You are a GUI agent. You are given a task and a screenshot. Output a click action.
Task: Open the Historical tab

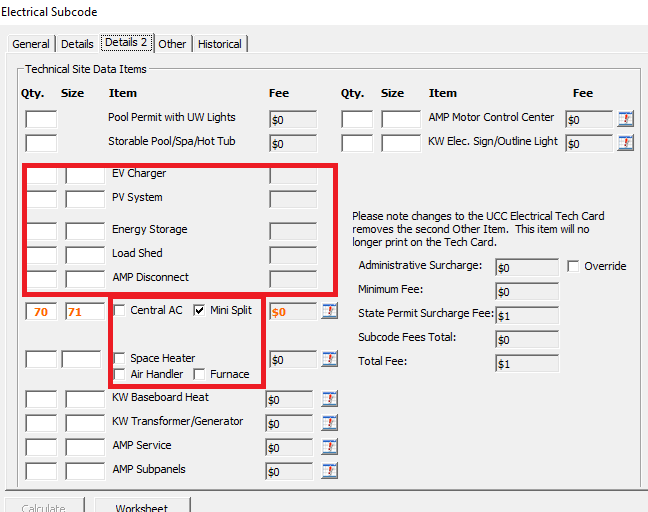[x=219, y=44]
